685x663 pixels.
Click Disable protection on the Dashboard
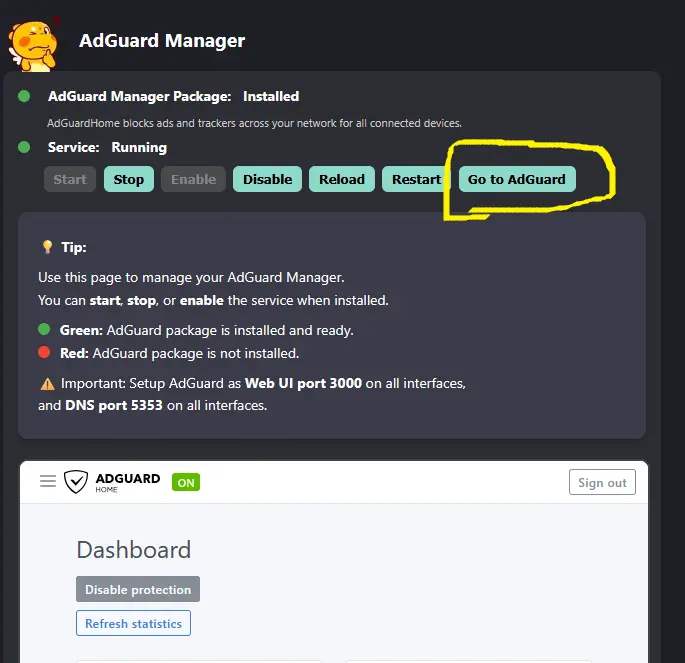(x=138, y=589)
